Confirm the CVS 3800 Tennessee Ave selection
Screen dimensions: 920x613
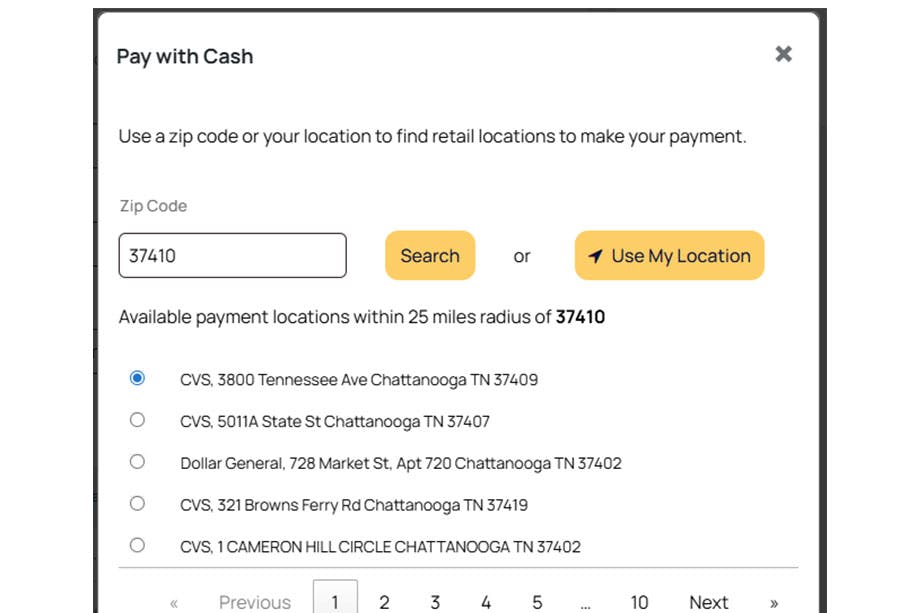[x=137, y=379]
